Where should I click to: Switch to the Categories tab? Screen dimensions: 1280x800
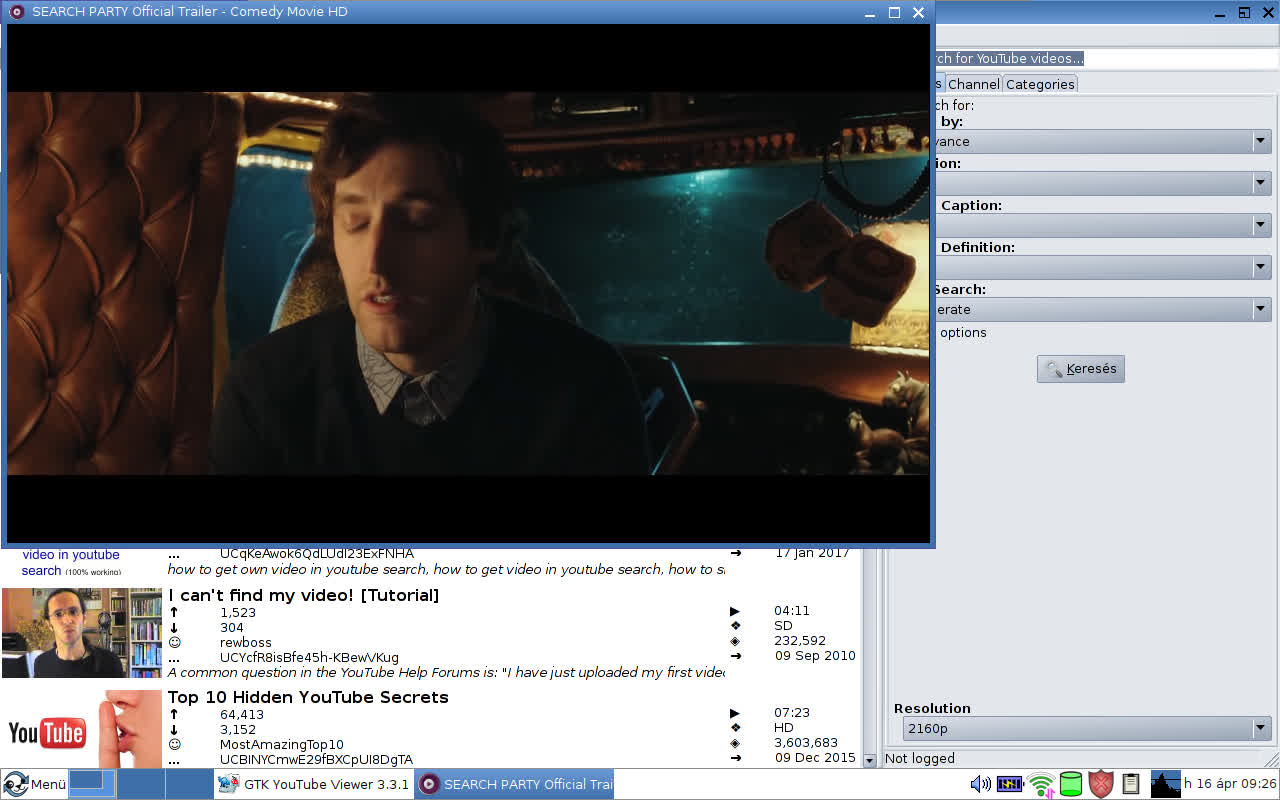click(x=1040, y=84)
